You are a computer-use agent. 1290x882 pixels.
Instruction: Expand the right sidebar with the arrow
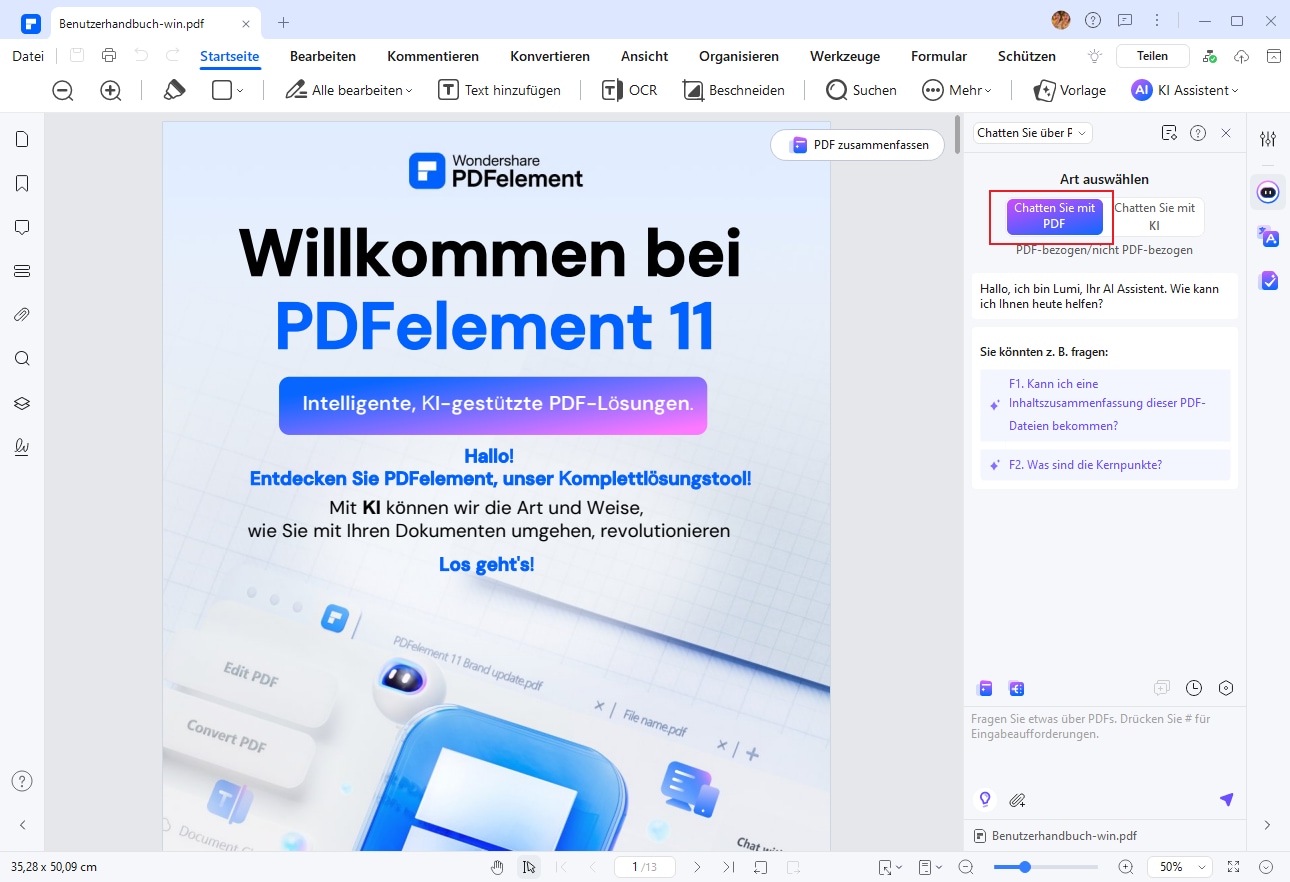1268,825
